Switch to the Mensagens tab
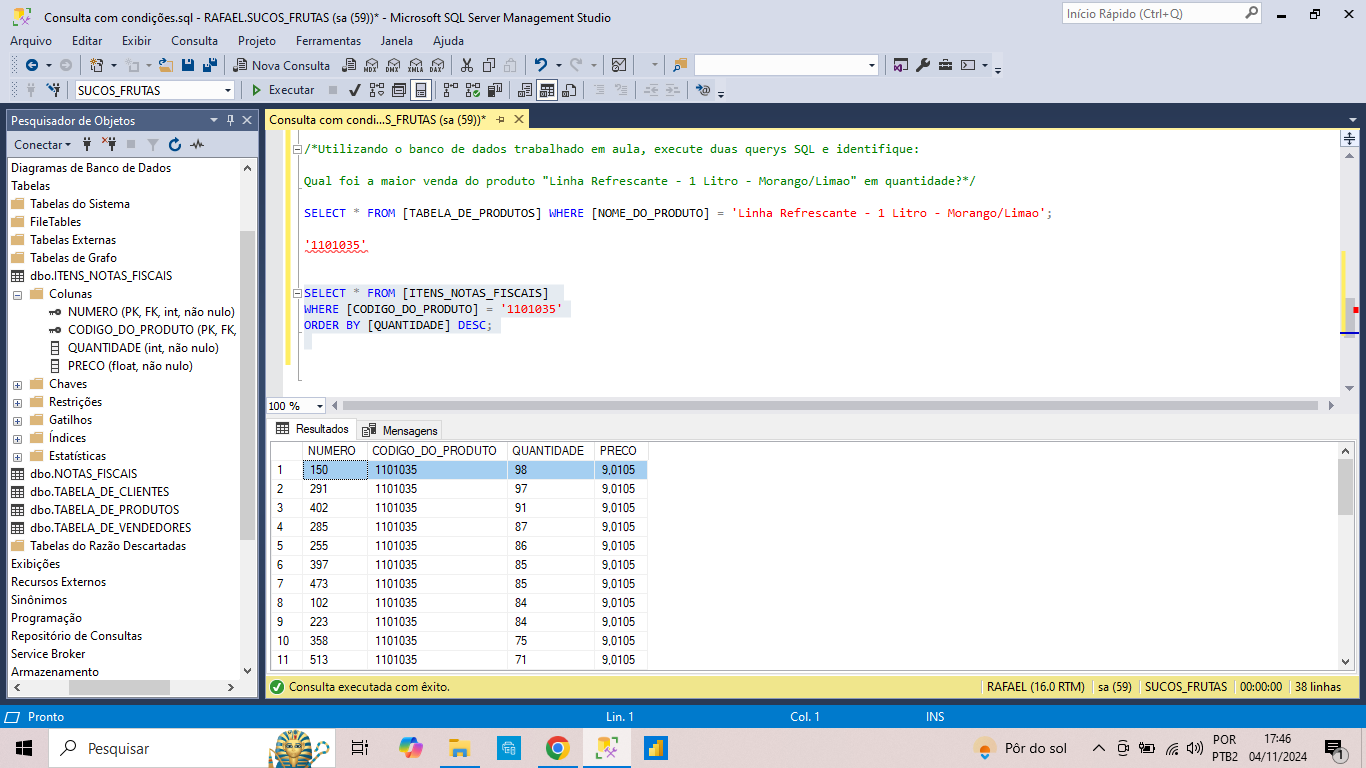 (400, 430)
